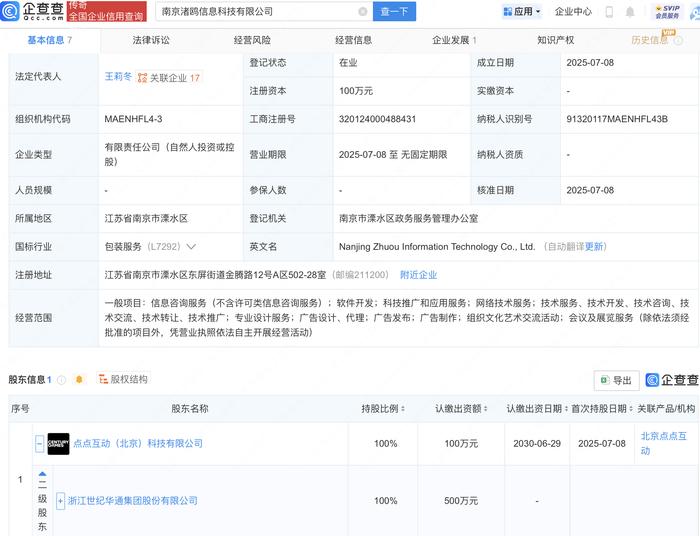Open SVIP 会员服务 badge
The width and height of the screenshot is (700, 536).
(x=667, y=12)
